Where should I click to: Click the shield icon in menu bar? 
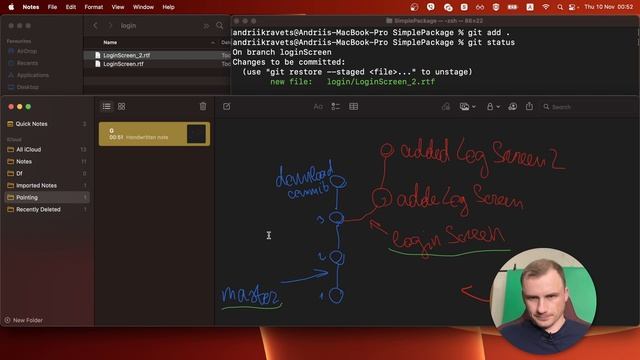(x=496, y=7)
